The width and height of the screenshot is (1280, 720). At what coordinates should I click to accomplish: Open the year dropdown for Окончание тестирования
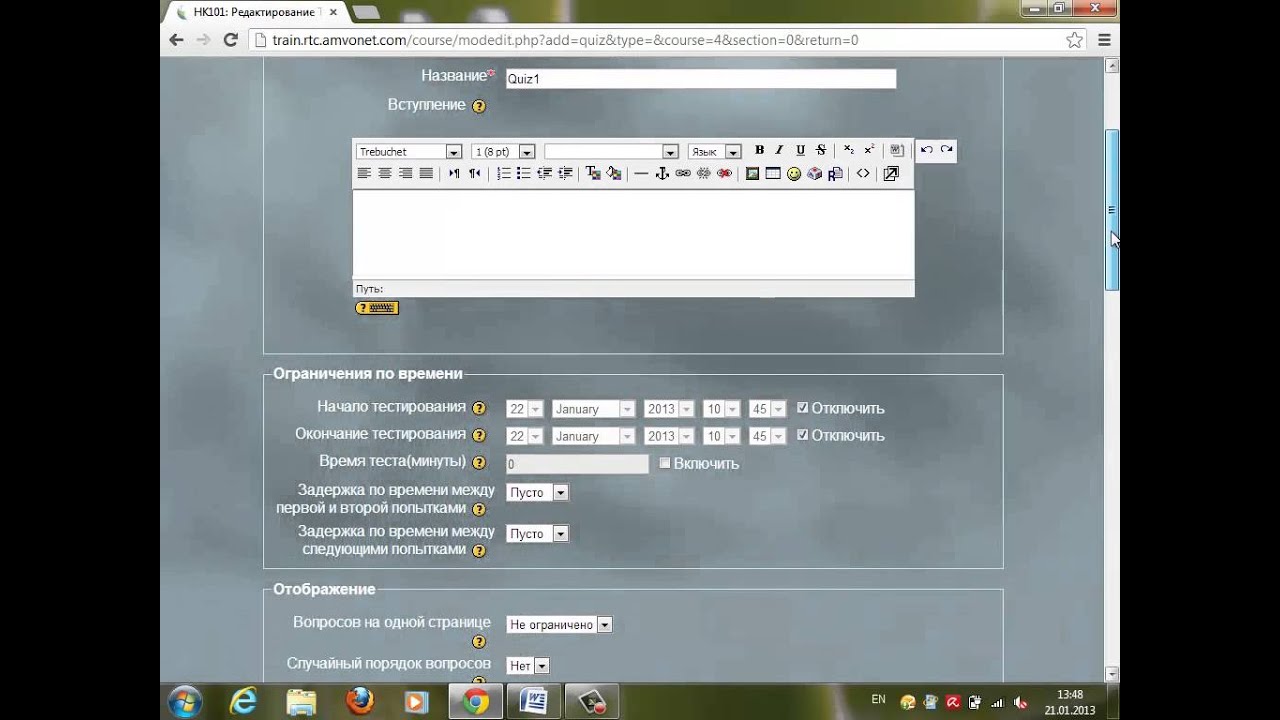[669, 436]
